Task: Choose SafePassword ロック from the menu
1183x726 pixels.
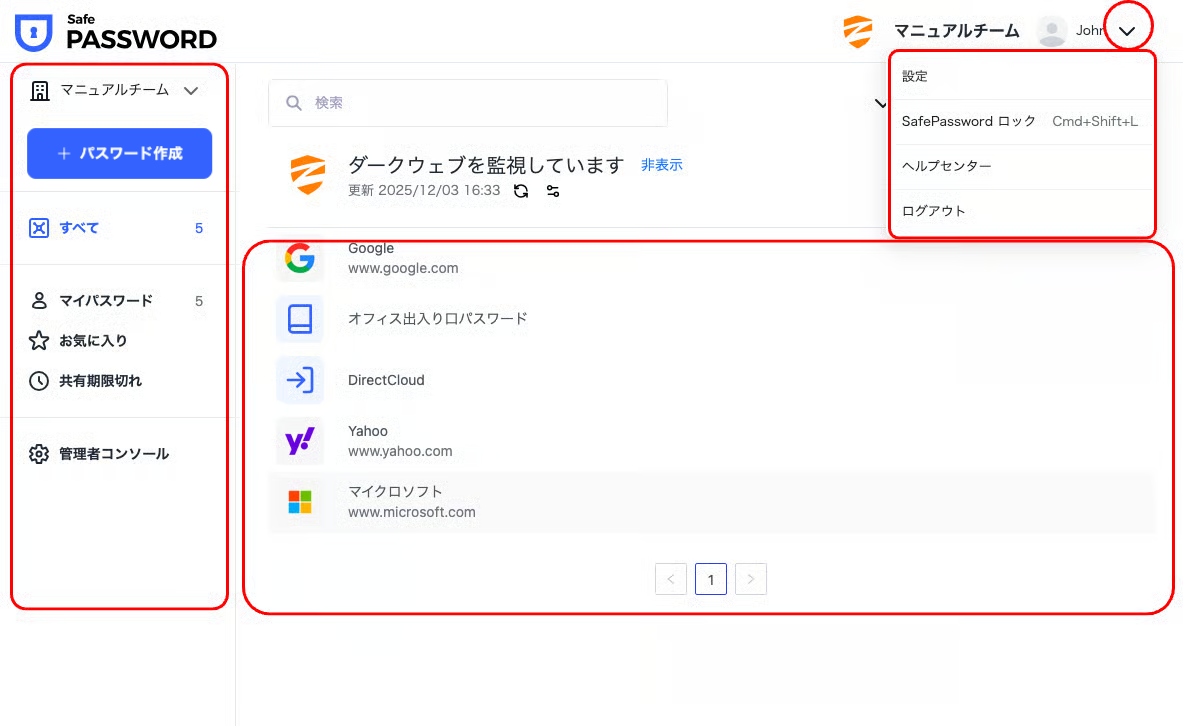Action: [968, 122]
